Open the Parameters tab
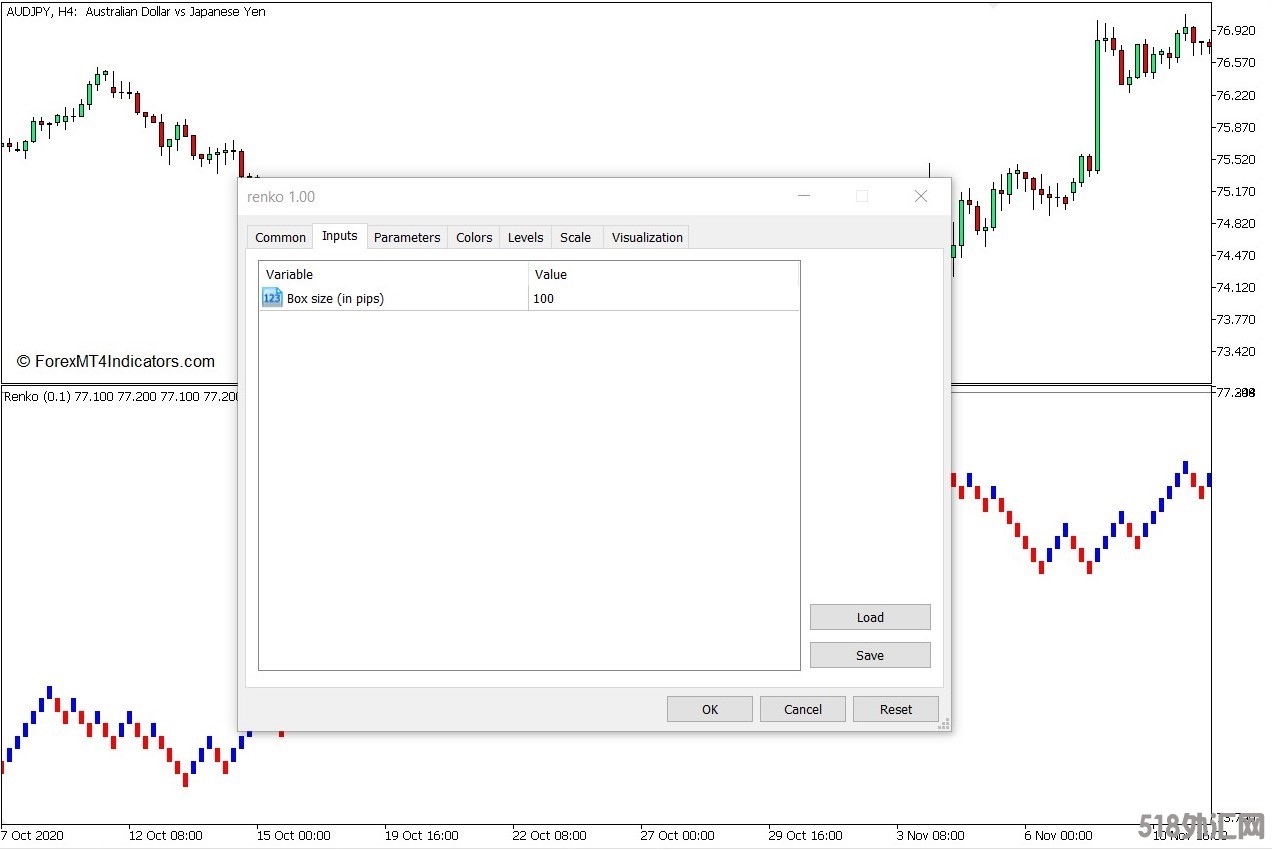The width and height of the screenshot is (1272, 850). pyautogui.click(x=407, y=237)
